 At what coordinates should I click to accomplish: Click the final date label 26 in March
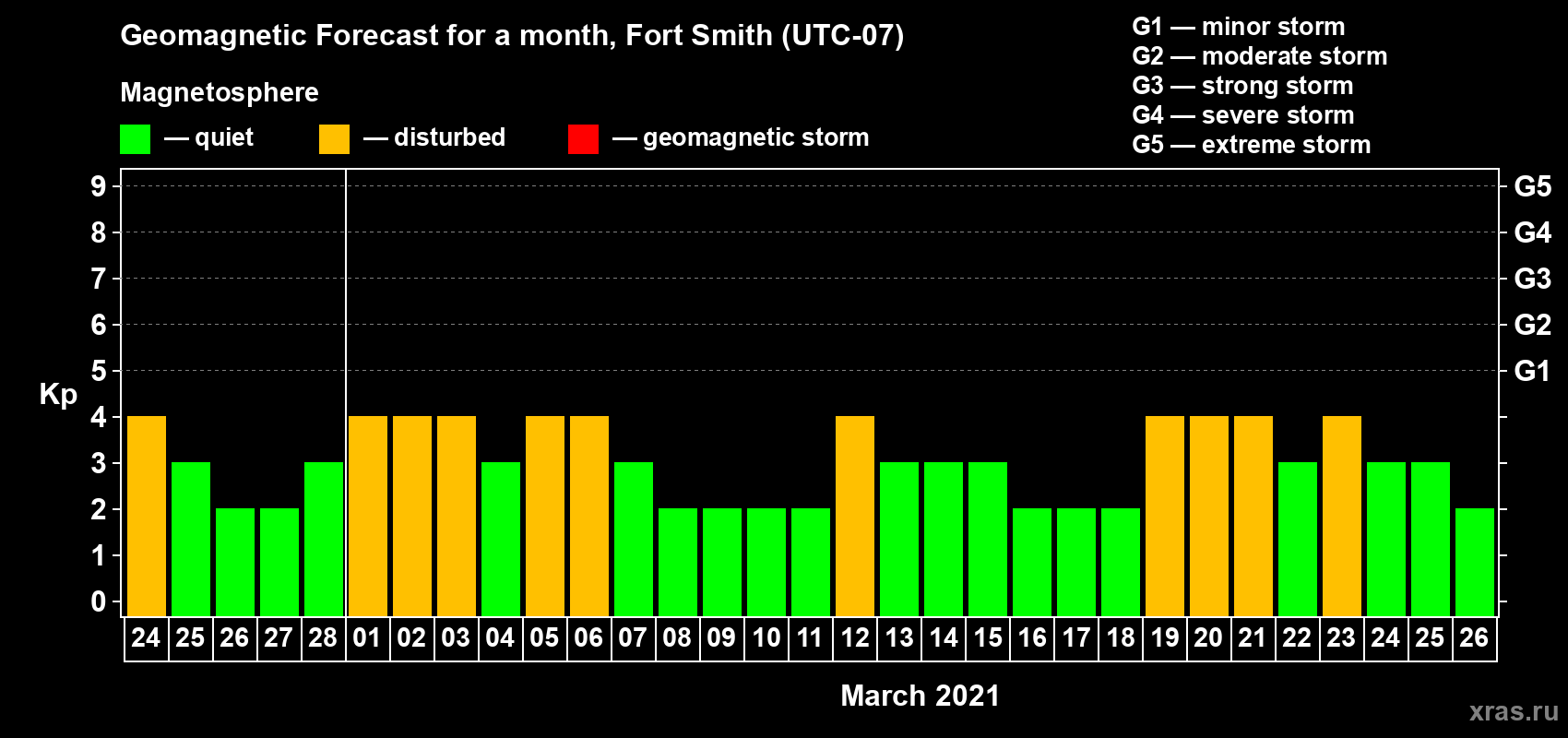[x=1474, y=638]
